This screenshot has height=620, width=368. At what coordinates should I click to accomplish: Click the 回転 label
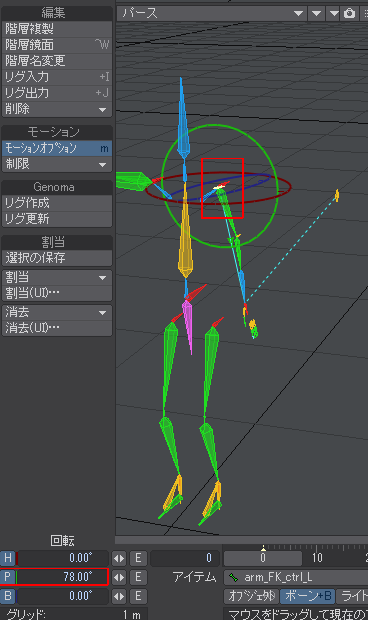pos(62,541)
